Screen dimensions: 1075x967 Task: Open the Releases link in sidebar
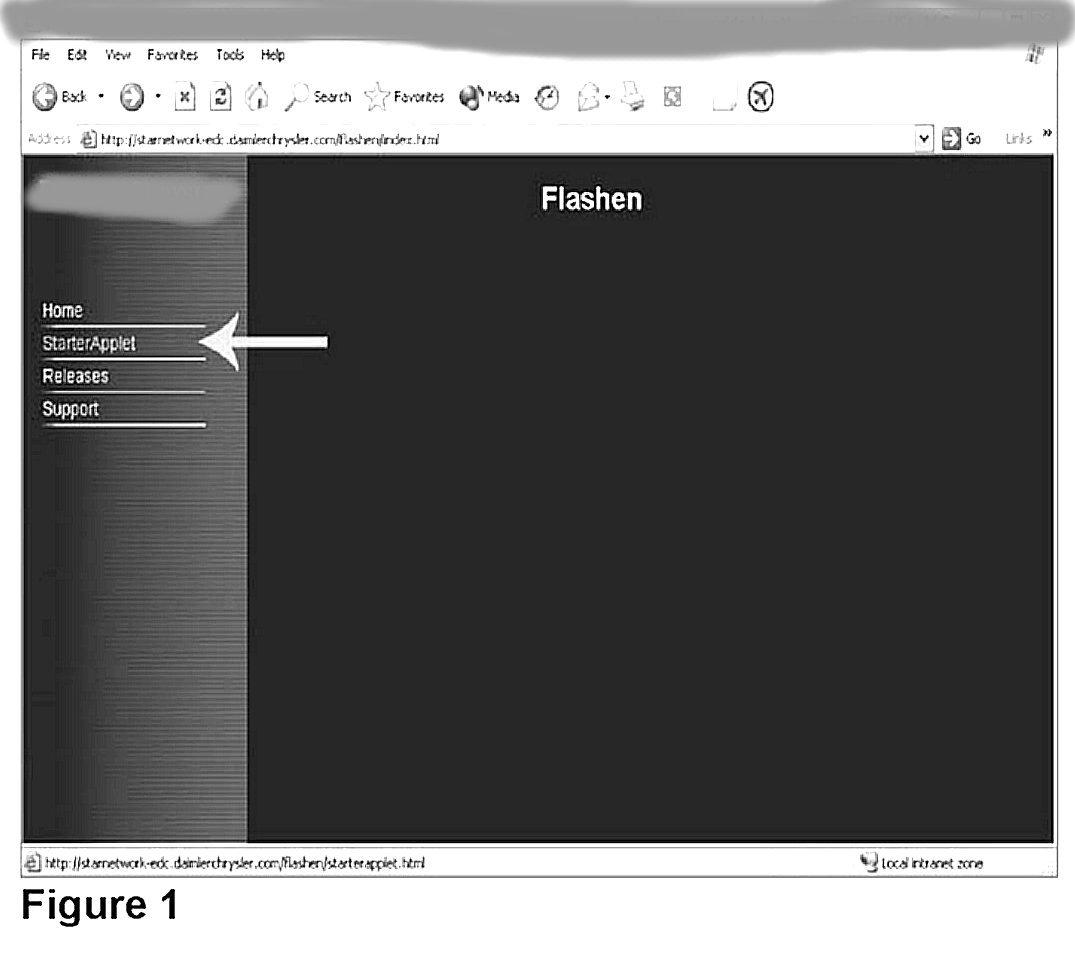click(x=75, y=376)
